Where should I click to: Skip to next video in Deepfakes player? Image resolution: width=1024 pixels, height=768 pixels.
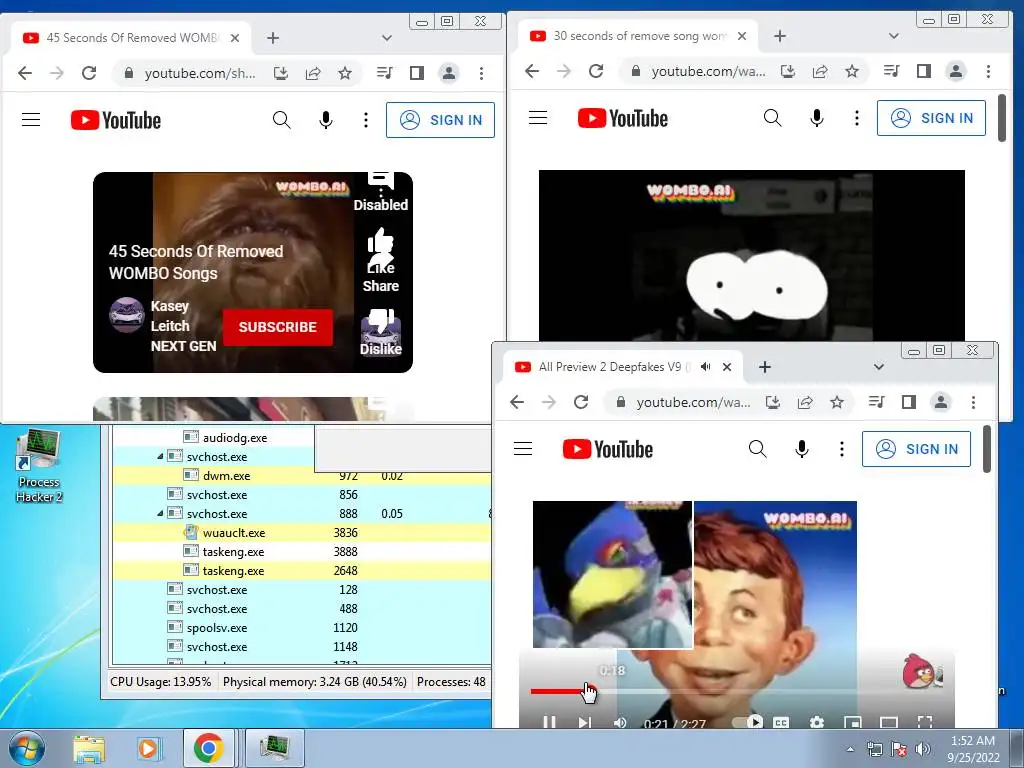584,722
